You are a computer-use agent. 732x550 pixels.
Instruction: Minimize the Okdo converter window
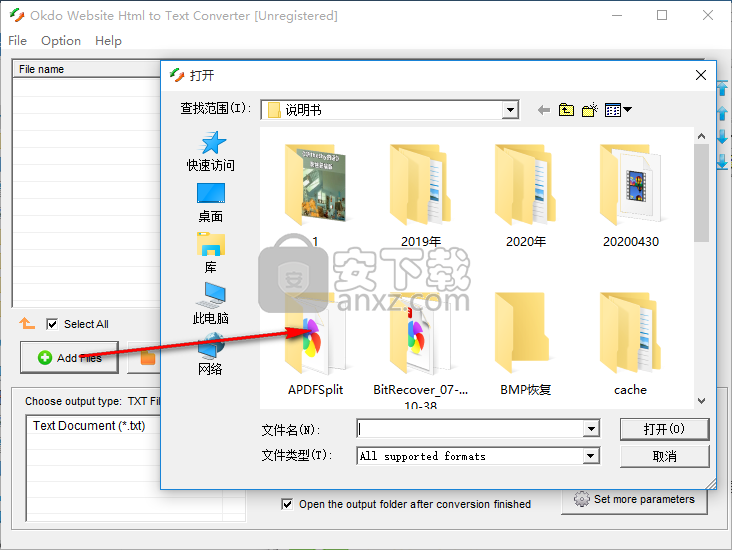[x=617, y=15]
